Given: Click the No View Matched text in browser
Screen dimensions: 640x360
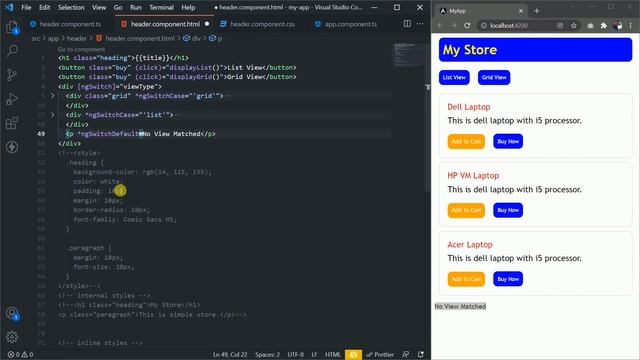Looking at the screenshot, I should [460, 307].
